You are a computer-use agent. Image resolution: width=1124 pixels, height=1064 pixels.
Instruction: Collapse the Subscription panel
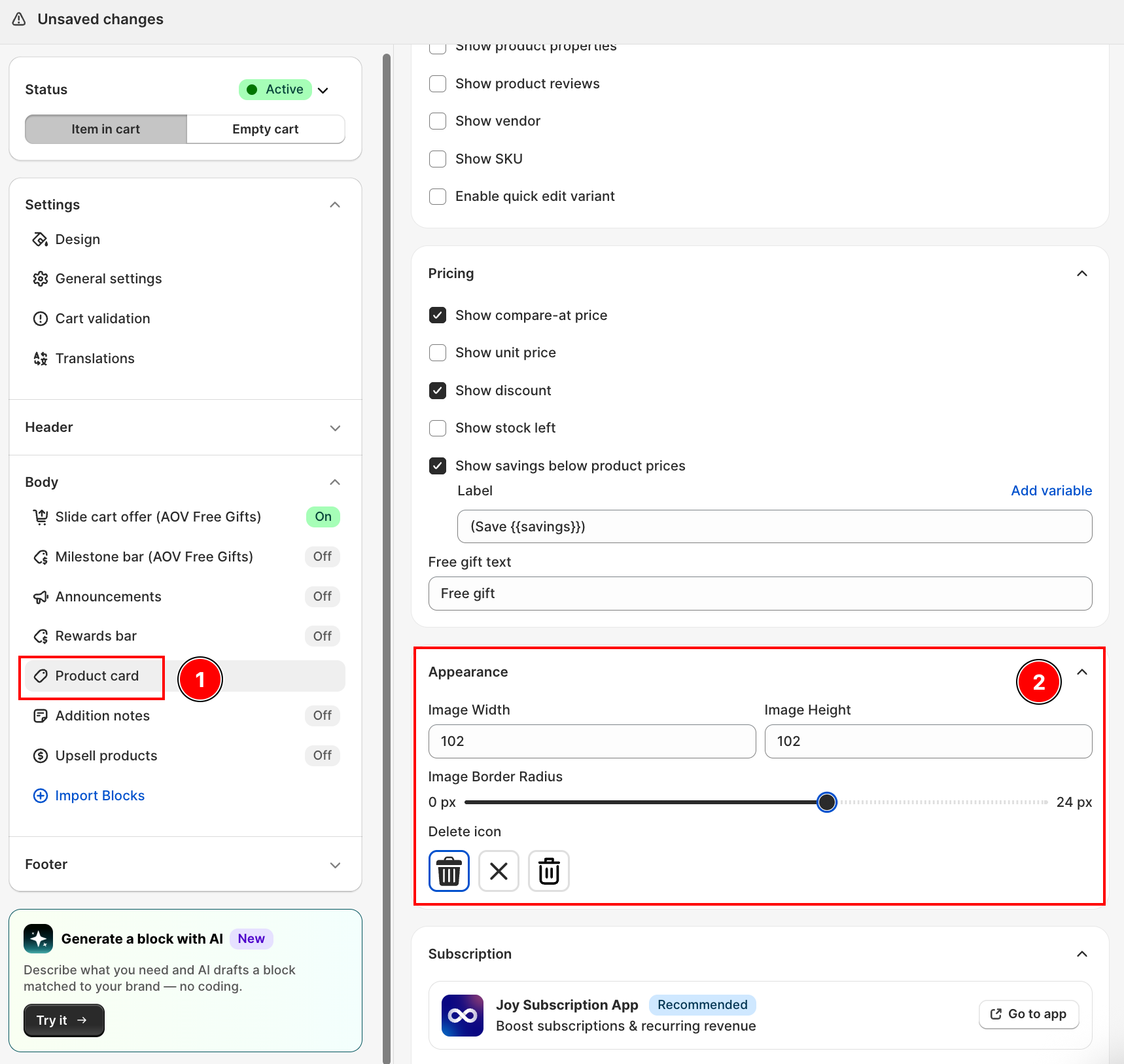pyautogui.click(x=1082, y=954)
